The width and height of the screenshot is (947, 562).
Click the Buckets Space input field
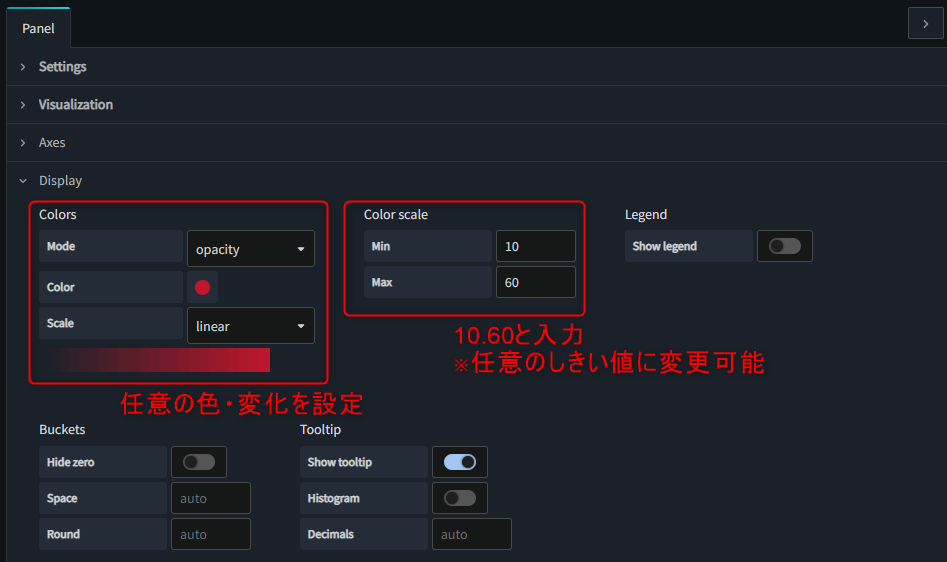(x=211, y=498)
